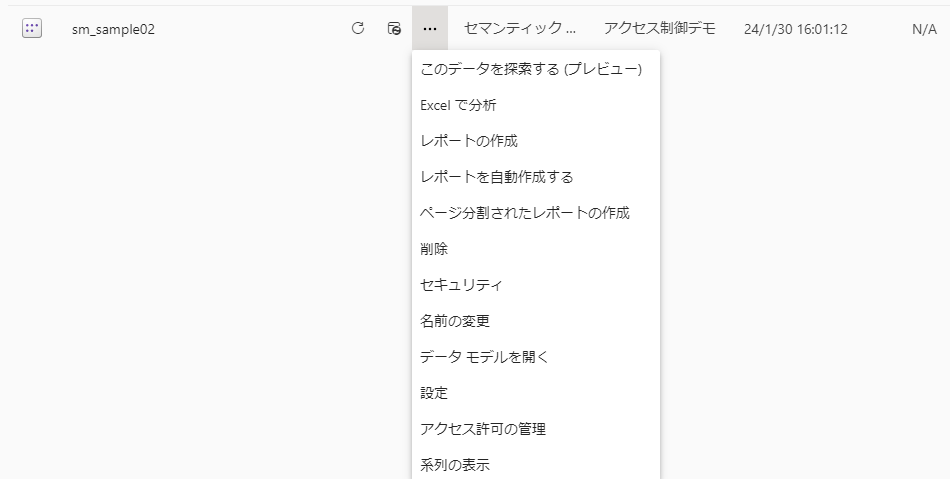Viewport: 950px width, 479px height.
Task: Select アクセス許可の管理
Action: (x=536, y=429)
